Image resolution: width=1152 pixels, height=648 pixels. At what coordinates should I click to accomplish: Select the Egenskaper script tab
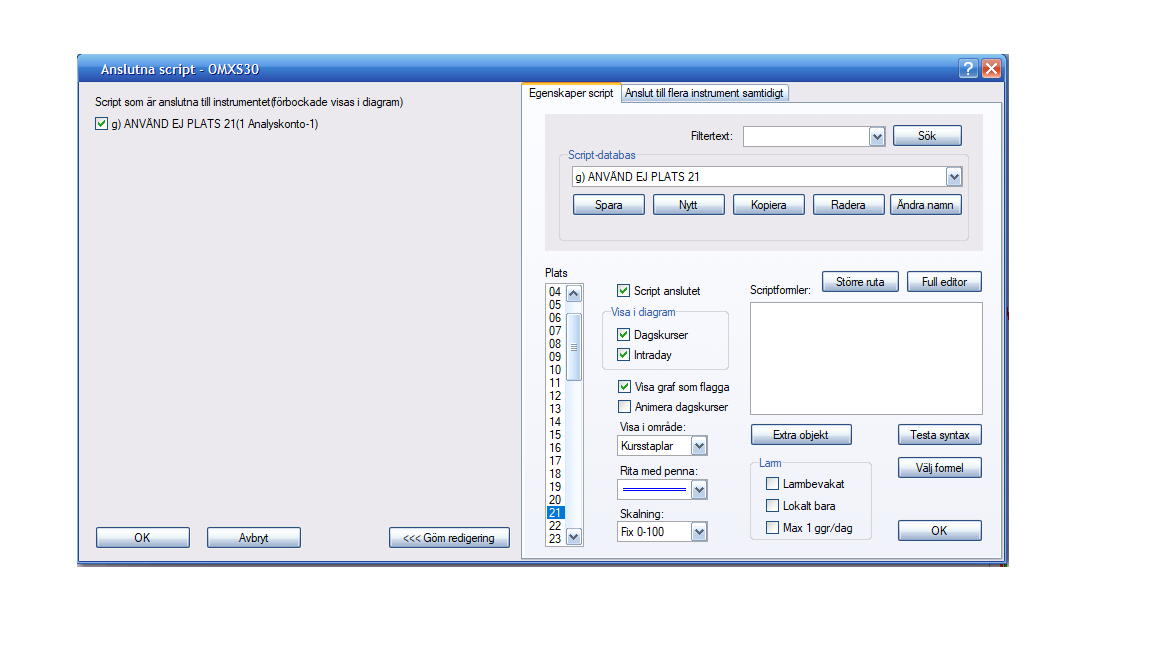[x=571, y=92]
